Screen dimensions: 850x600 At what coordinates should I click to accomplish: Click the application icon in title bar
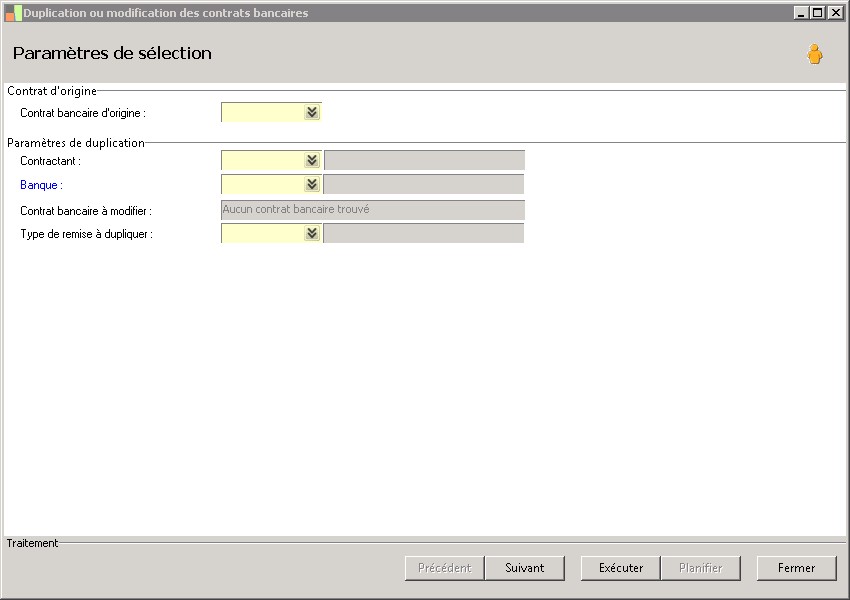pos(13,13)
